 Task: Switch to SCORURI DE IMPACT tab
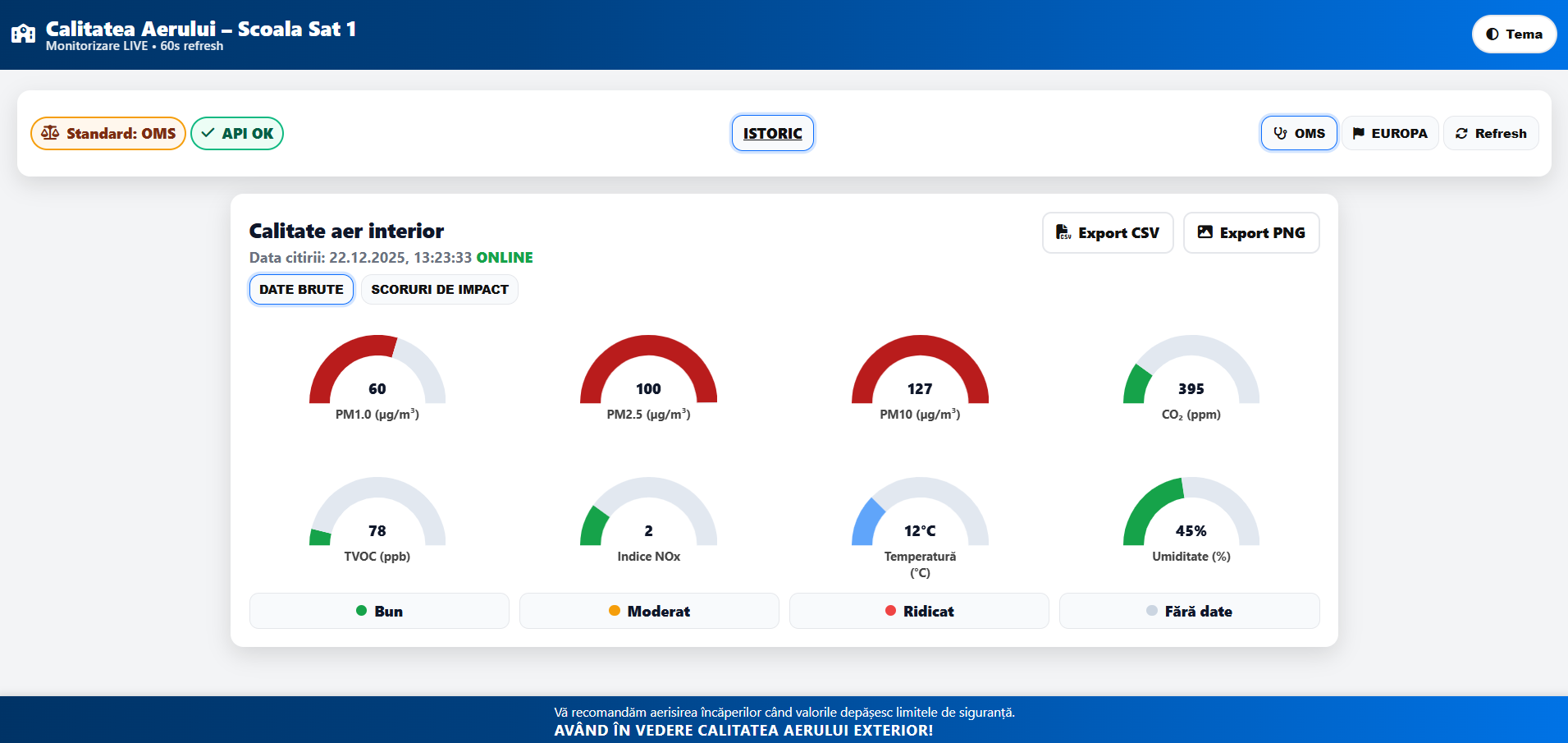pos(439,290)
